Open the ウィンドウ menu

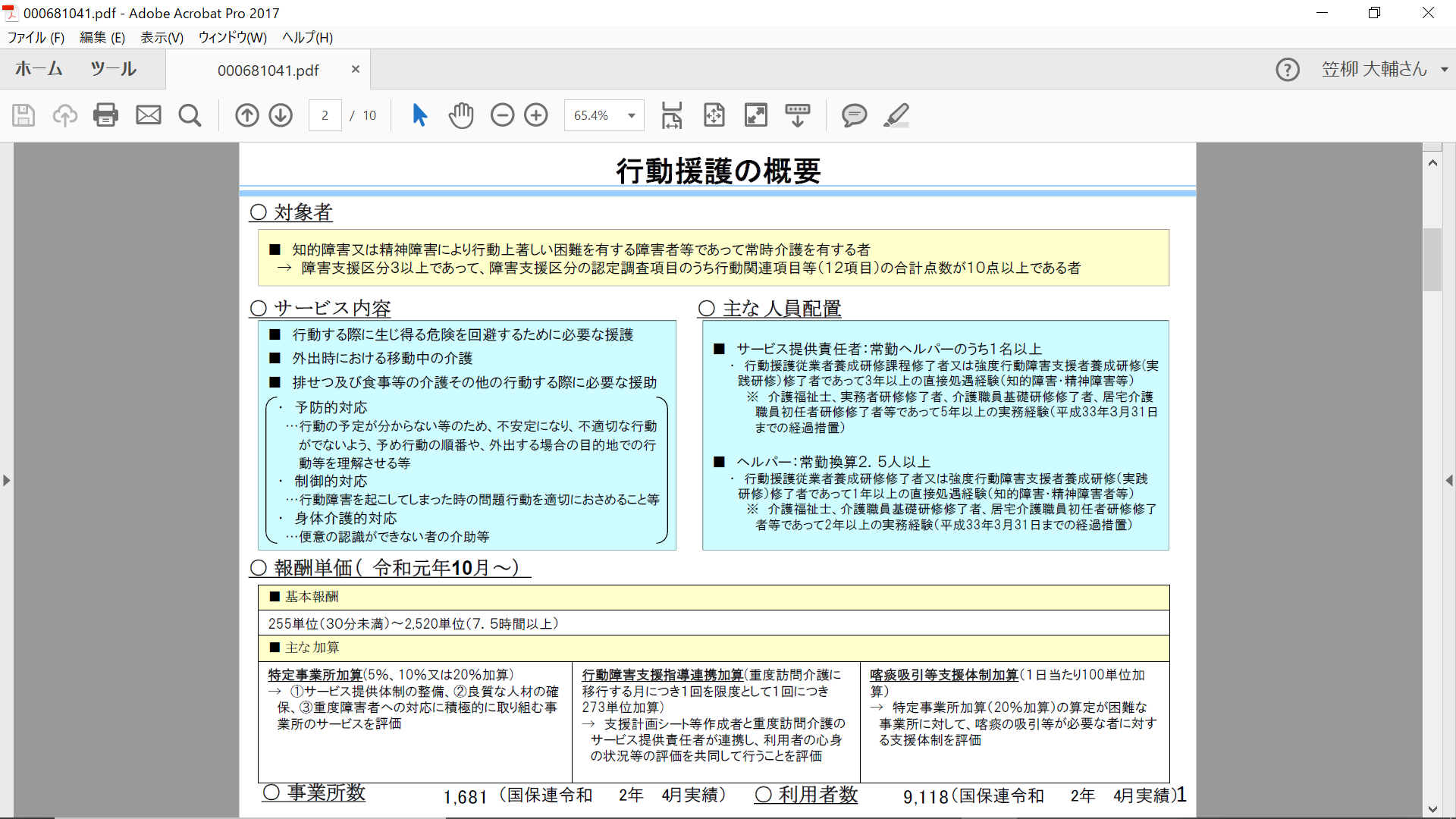click(x=232, y=37)
